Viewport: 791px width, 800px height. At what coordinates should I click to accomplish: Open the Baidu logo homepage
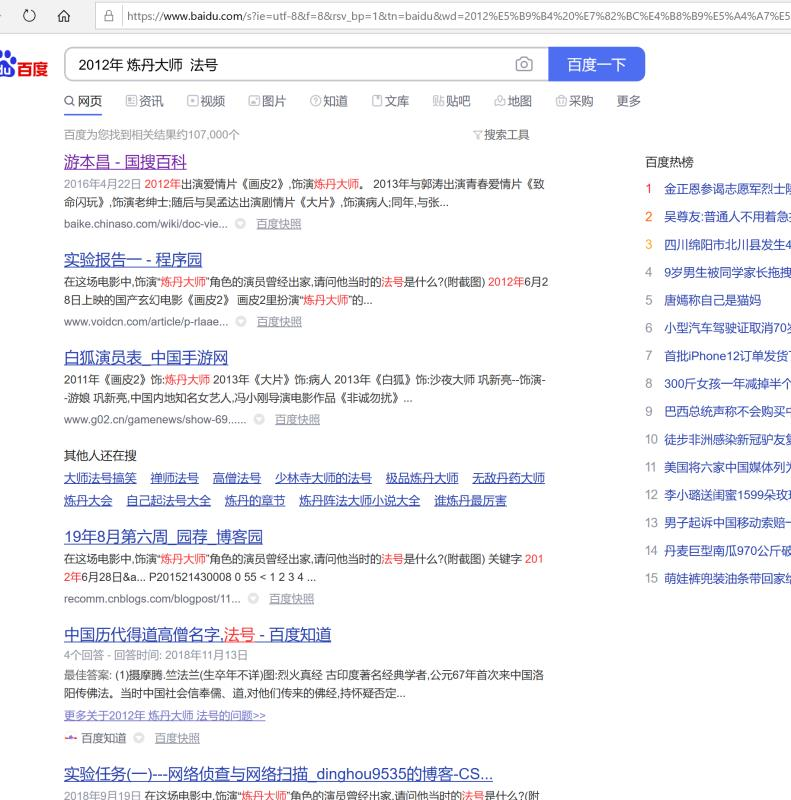point(23,65)
